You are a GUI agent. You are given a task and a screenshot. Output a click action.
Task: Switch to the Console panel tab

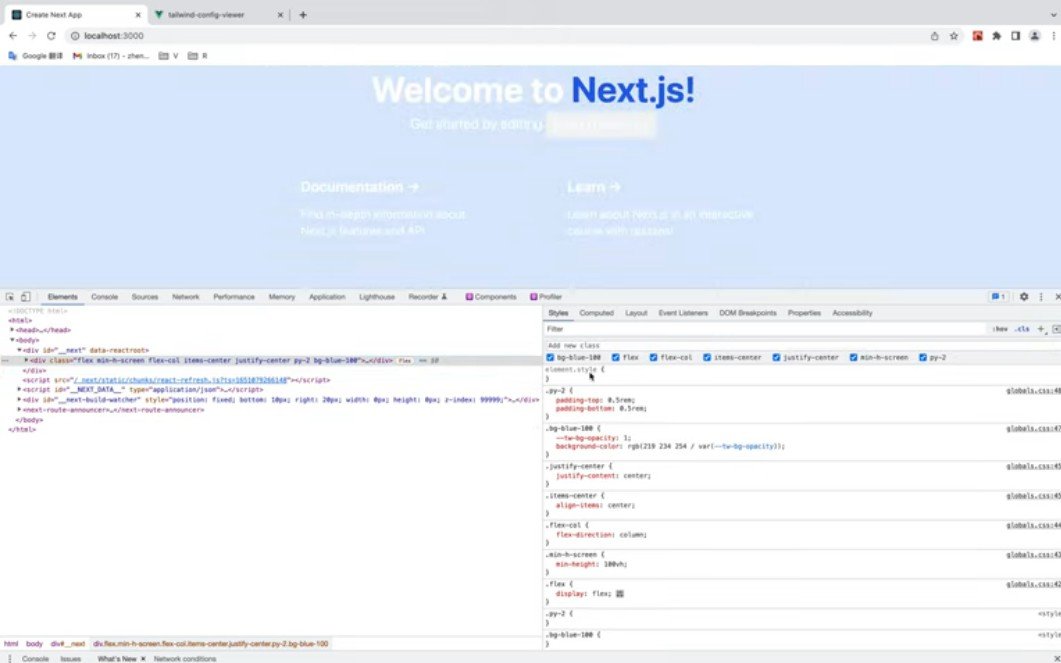[104, 296]
